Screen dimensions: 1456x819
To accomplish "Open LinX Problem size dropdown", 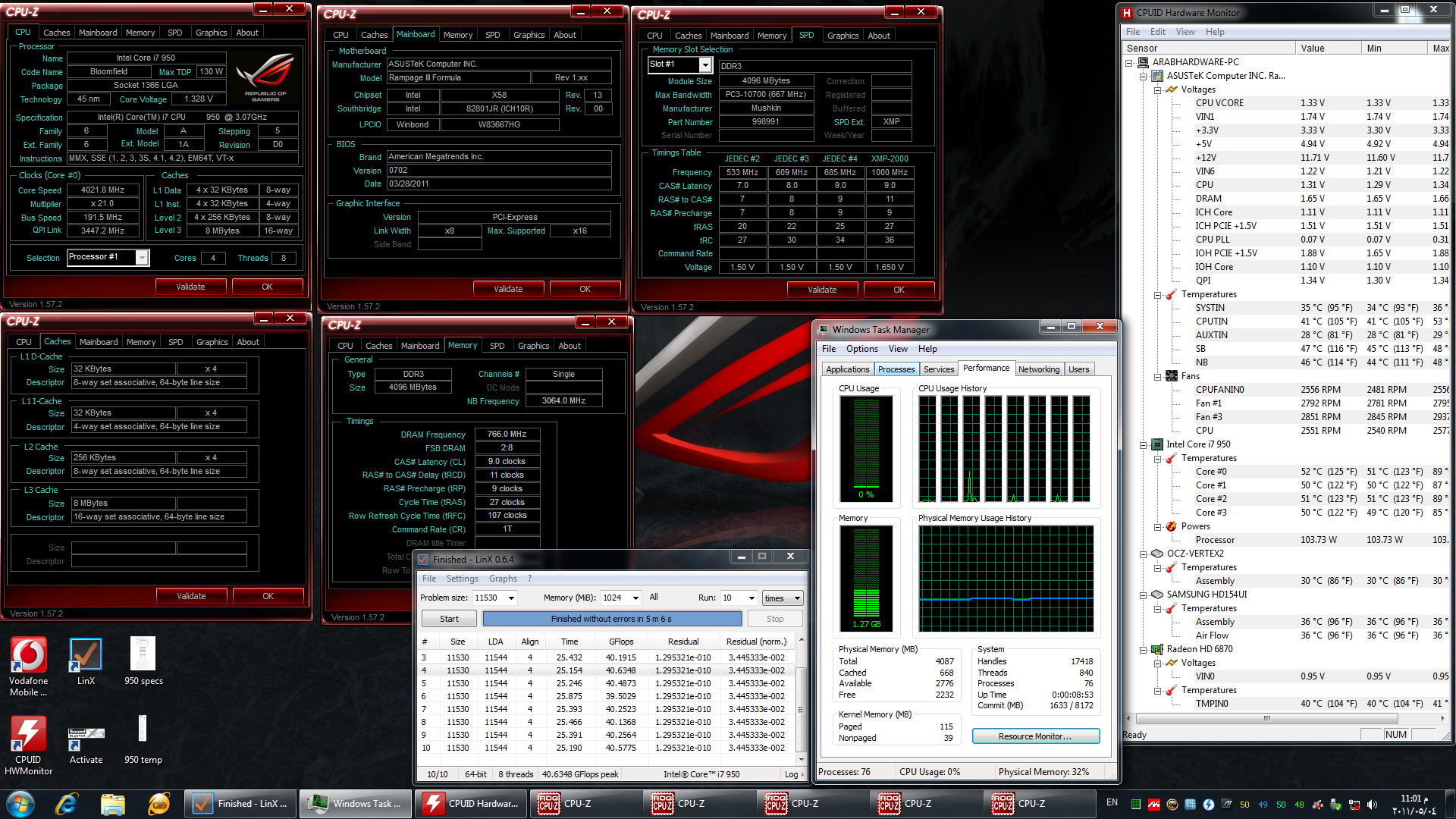I will point(512,598).
